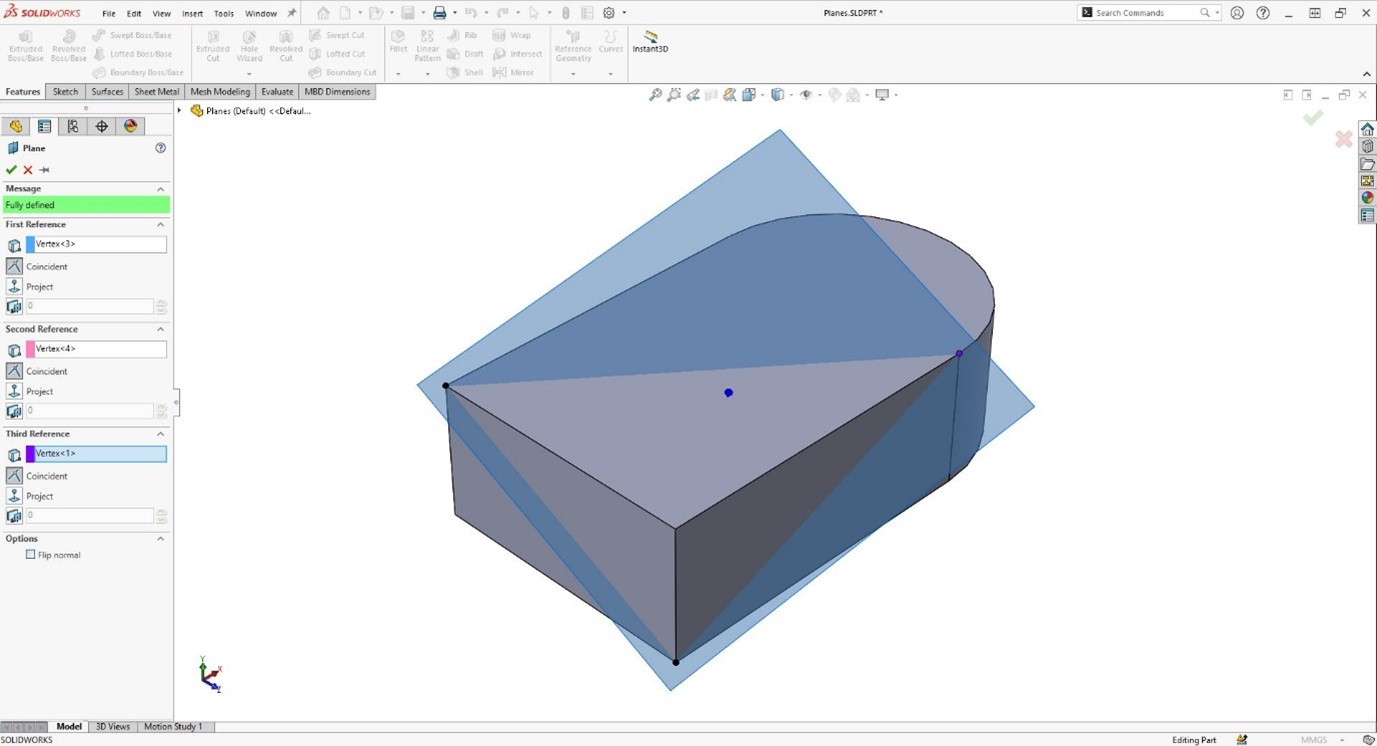Click inside the Search Commands field

point(1150,12)
